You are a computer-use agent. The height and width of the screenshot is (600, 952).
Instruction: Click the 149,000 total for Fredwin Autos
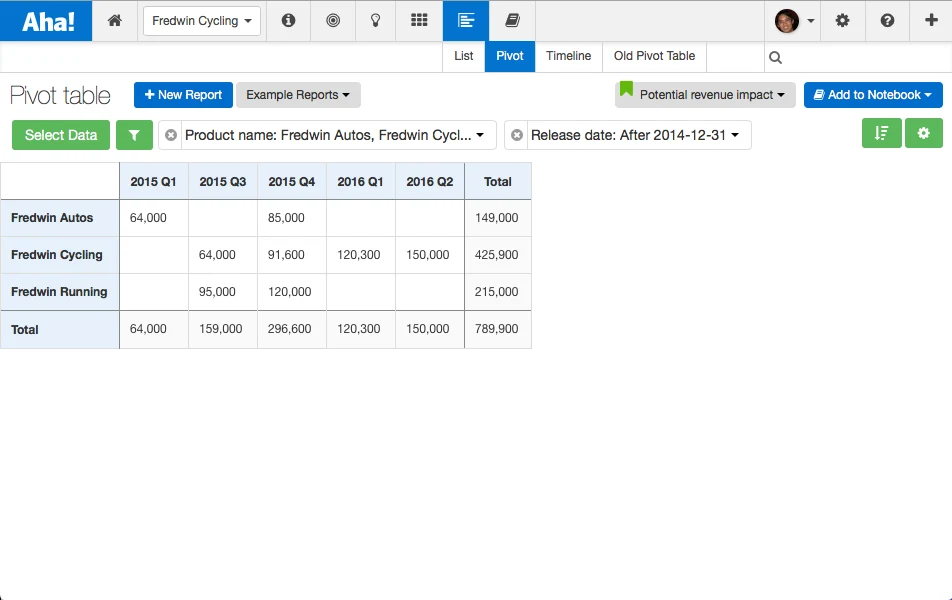pos(498,218)
